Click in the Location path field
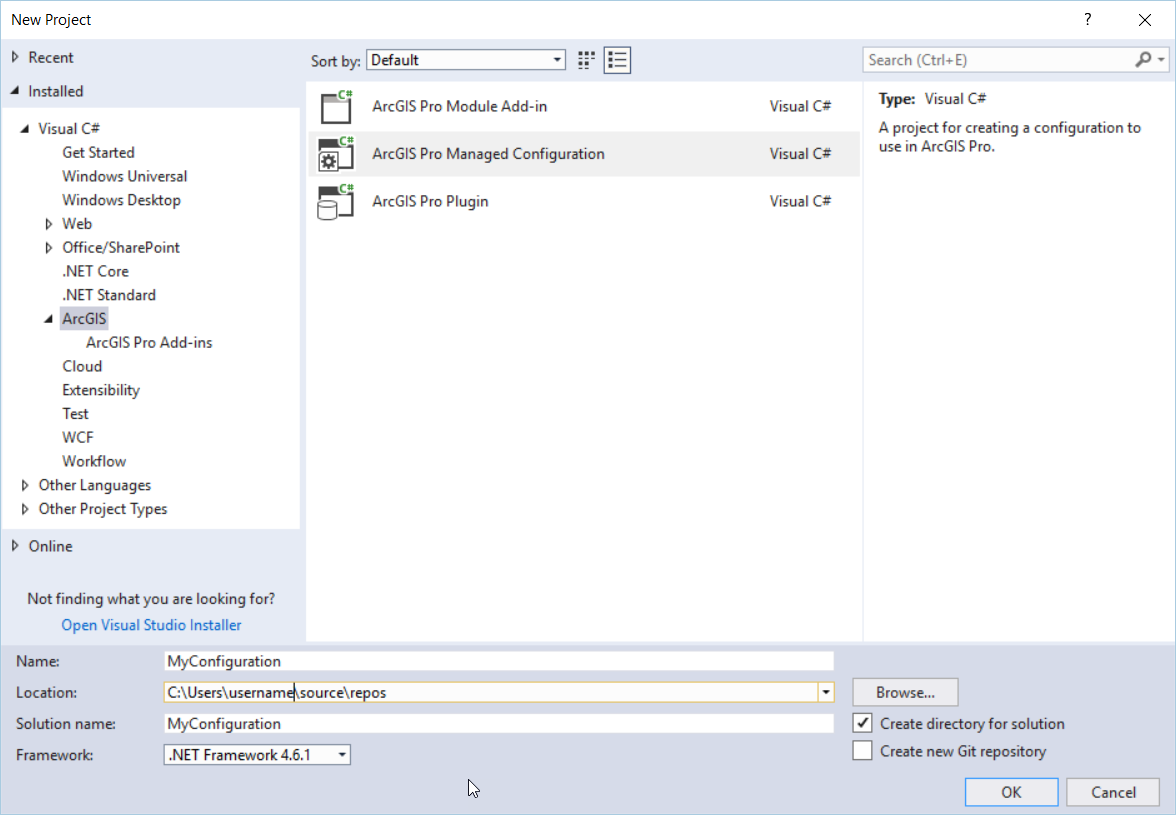 [x=490, y=692]
